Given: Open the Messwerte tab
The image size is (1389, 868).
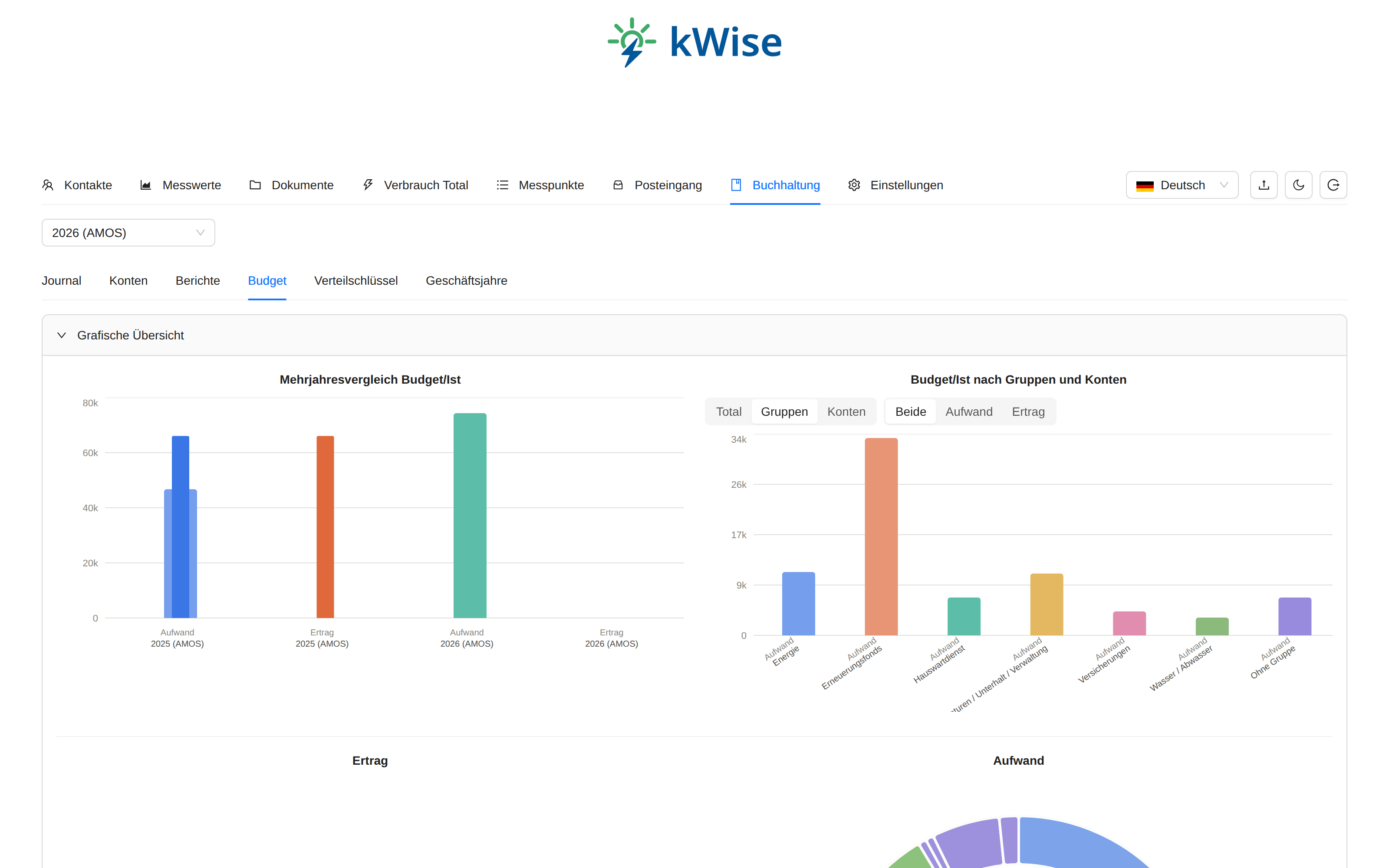Looking at the screenshot, I should 180,185.
